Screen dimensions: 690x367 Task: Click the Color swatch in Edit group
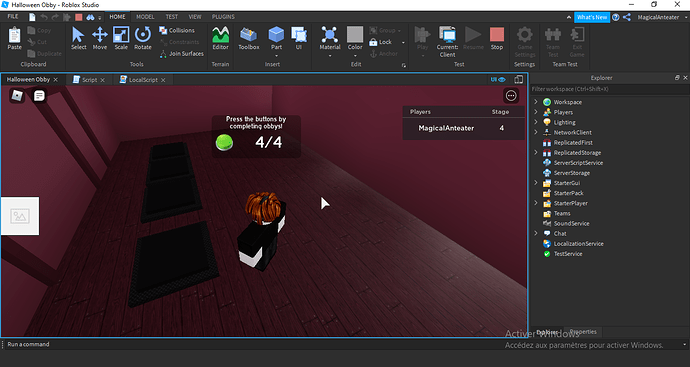355,34
